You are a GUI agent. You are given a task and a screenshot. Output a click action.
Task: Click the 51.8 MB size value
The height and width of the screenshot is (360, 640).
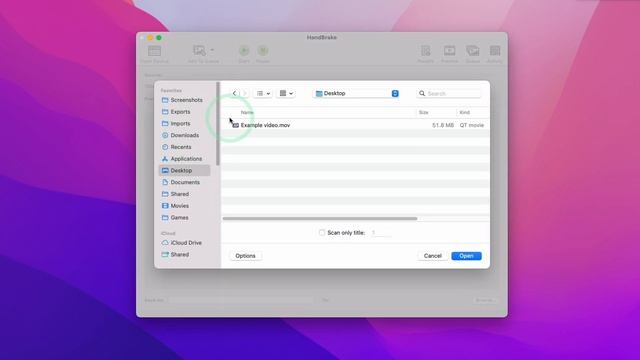(x=443, y=125)
